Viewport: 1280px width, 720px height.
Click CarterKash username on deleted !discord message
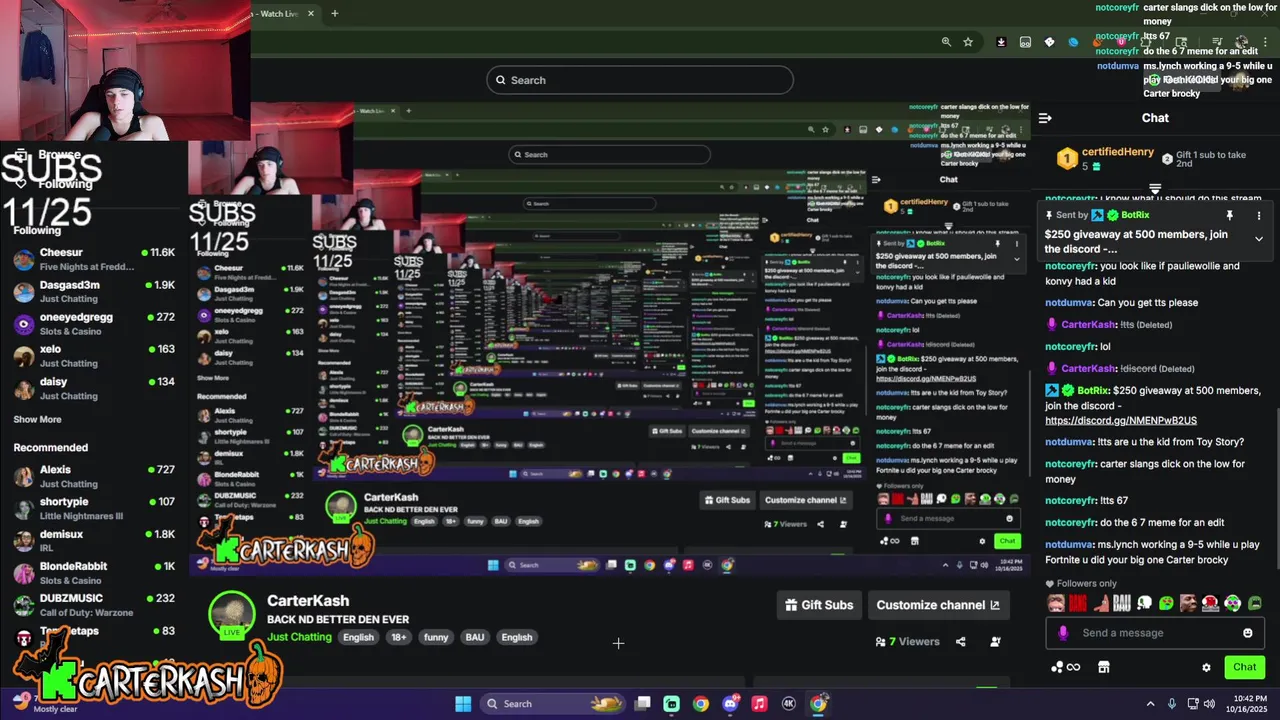click(x=1088, y=368)
